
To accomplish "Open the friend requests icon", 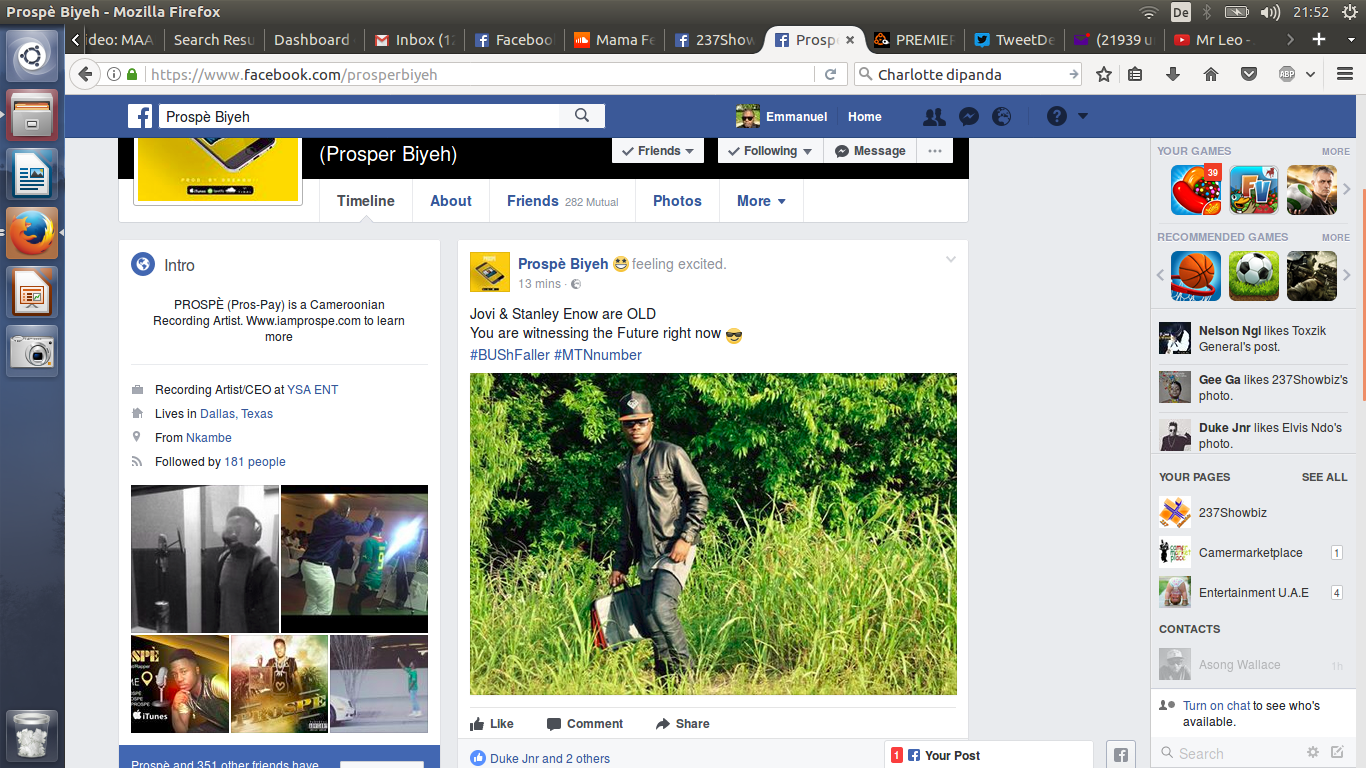I will (934, 117).
